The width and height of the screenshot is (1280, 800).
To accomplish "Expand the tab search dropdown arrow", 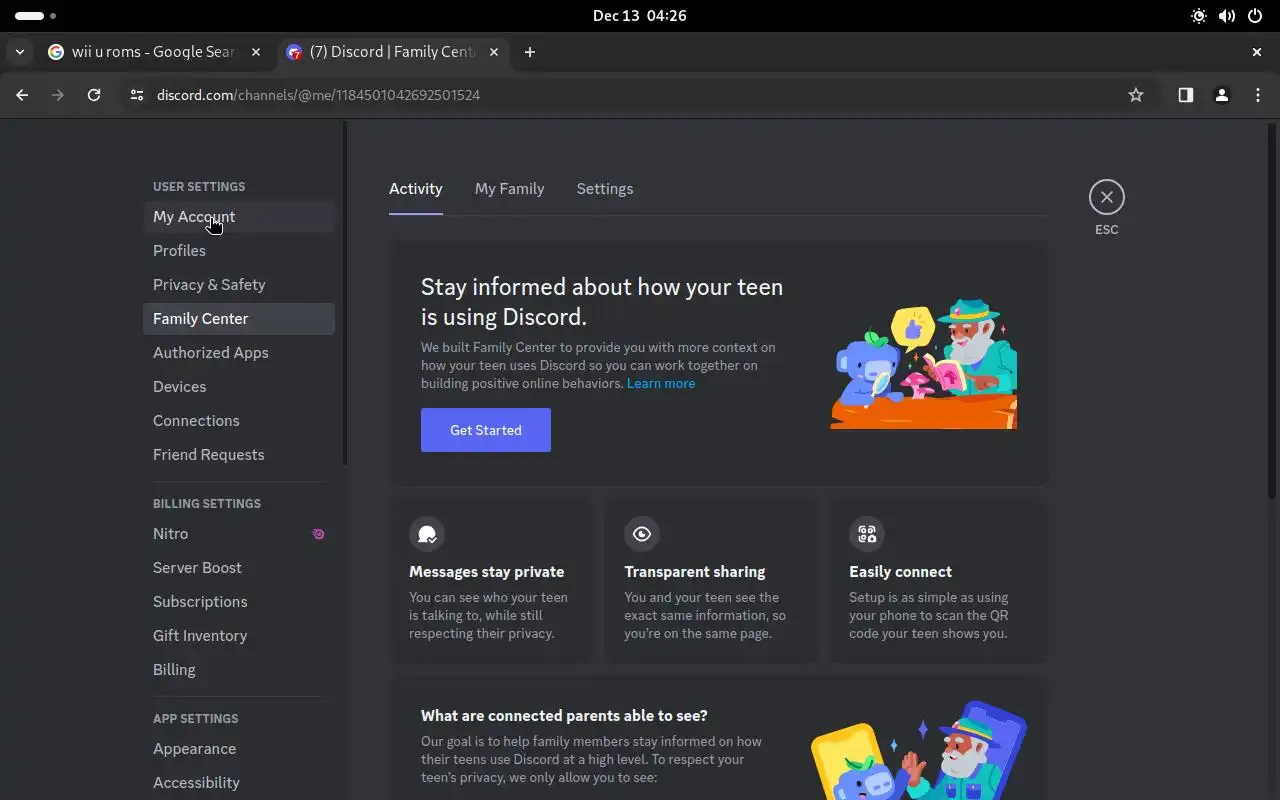I will click(19, 52).
